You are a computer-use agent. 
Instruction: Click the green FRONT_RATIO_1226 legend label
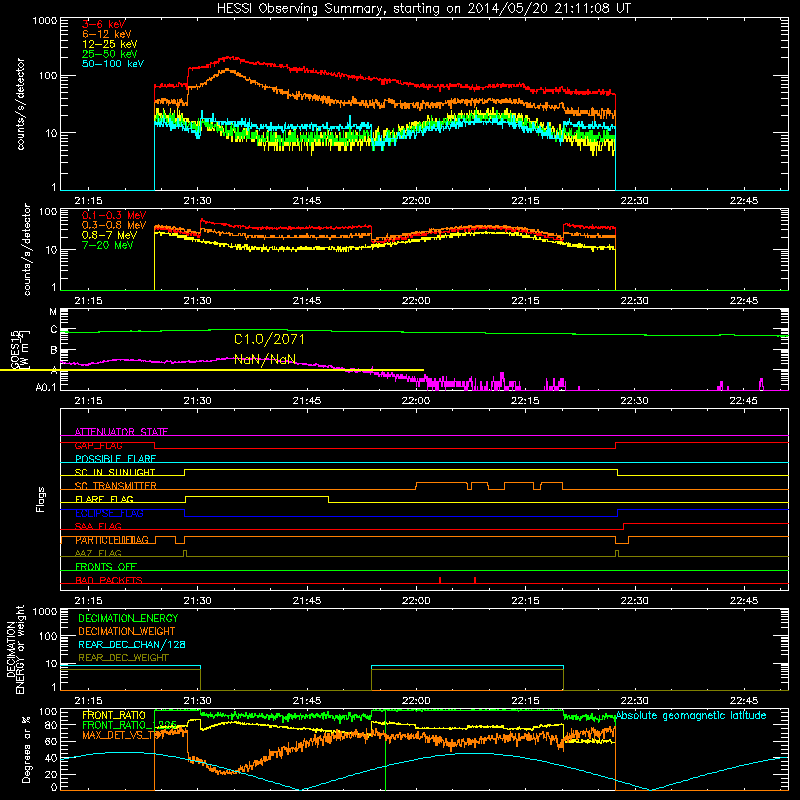[130, 725]
